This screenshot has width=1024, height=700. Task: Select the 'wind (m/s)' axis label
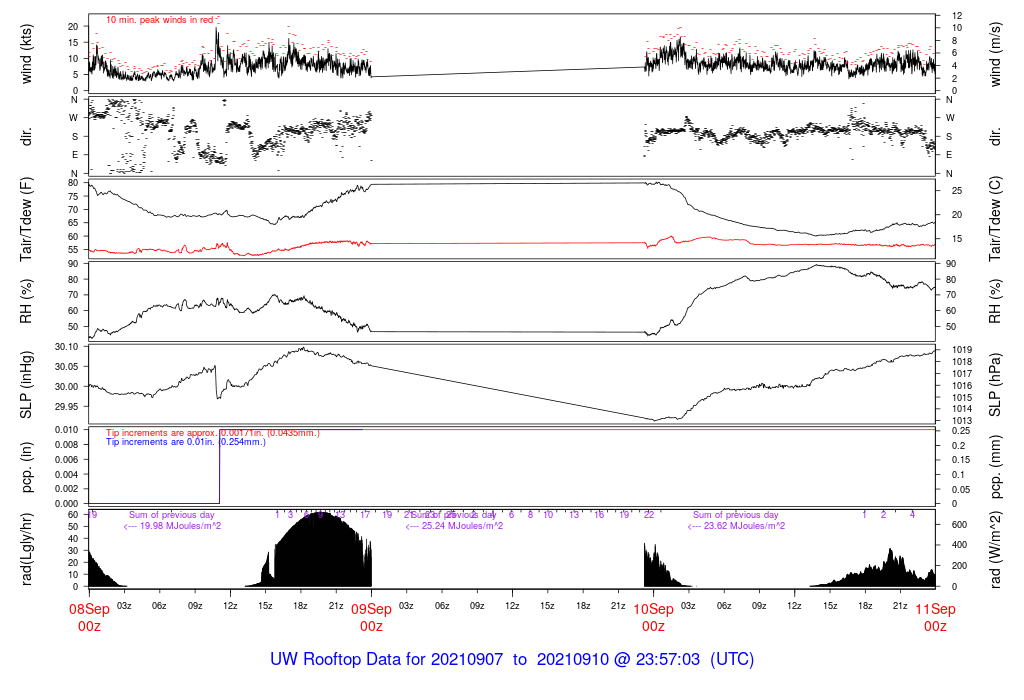(995, 54)
